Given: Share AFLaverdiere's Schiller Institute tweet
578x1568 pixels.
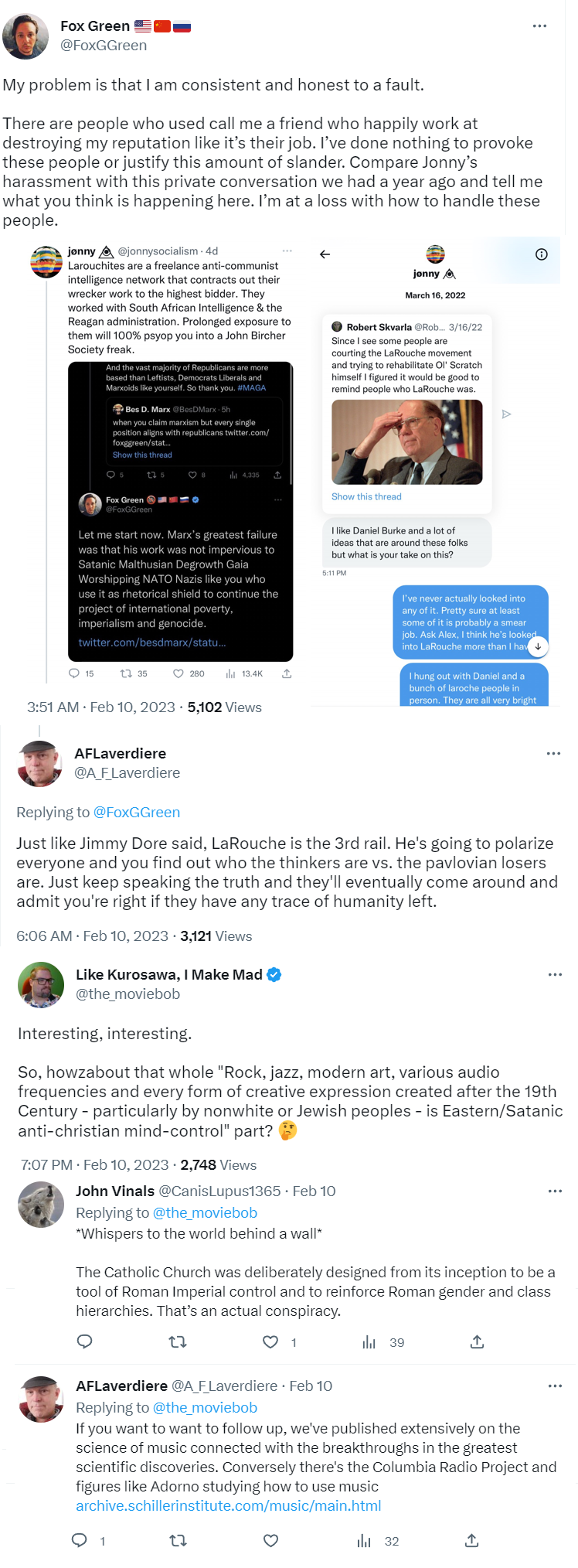Looking at the screenshot, I should pyautogui.click(x=471, y=1540).
